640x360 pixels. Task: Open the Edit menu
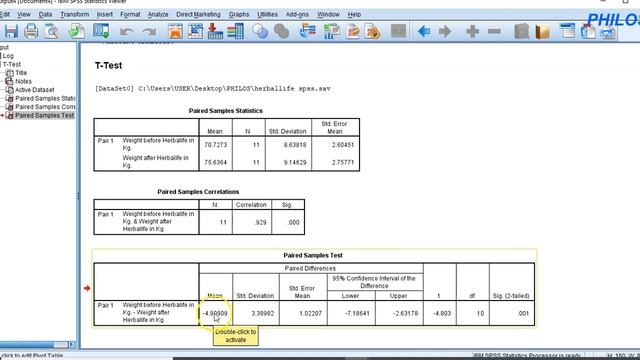(4, 14)
